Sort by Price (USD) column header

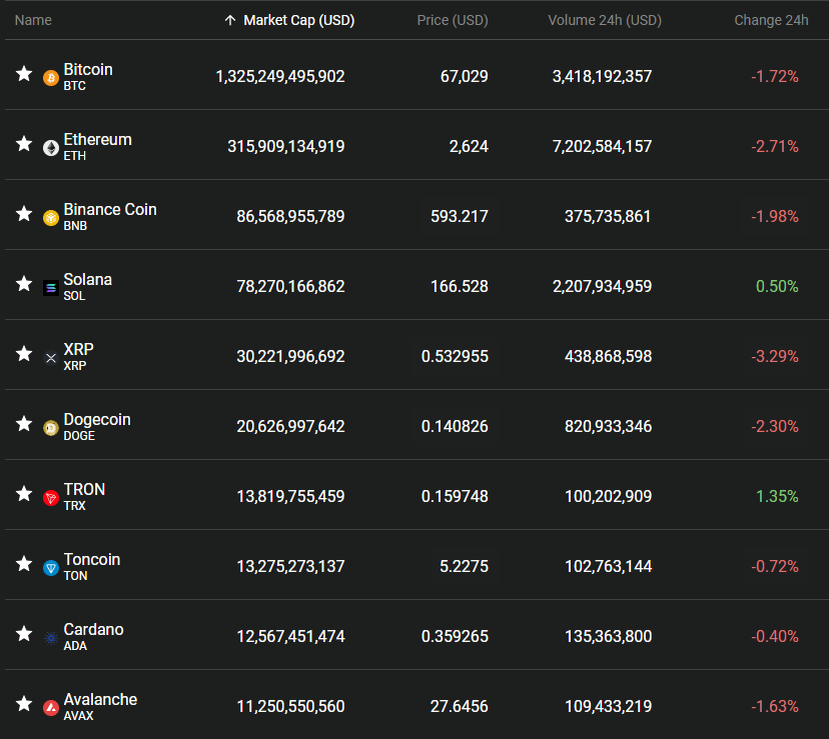point(453,20)
